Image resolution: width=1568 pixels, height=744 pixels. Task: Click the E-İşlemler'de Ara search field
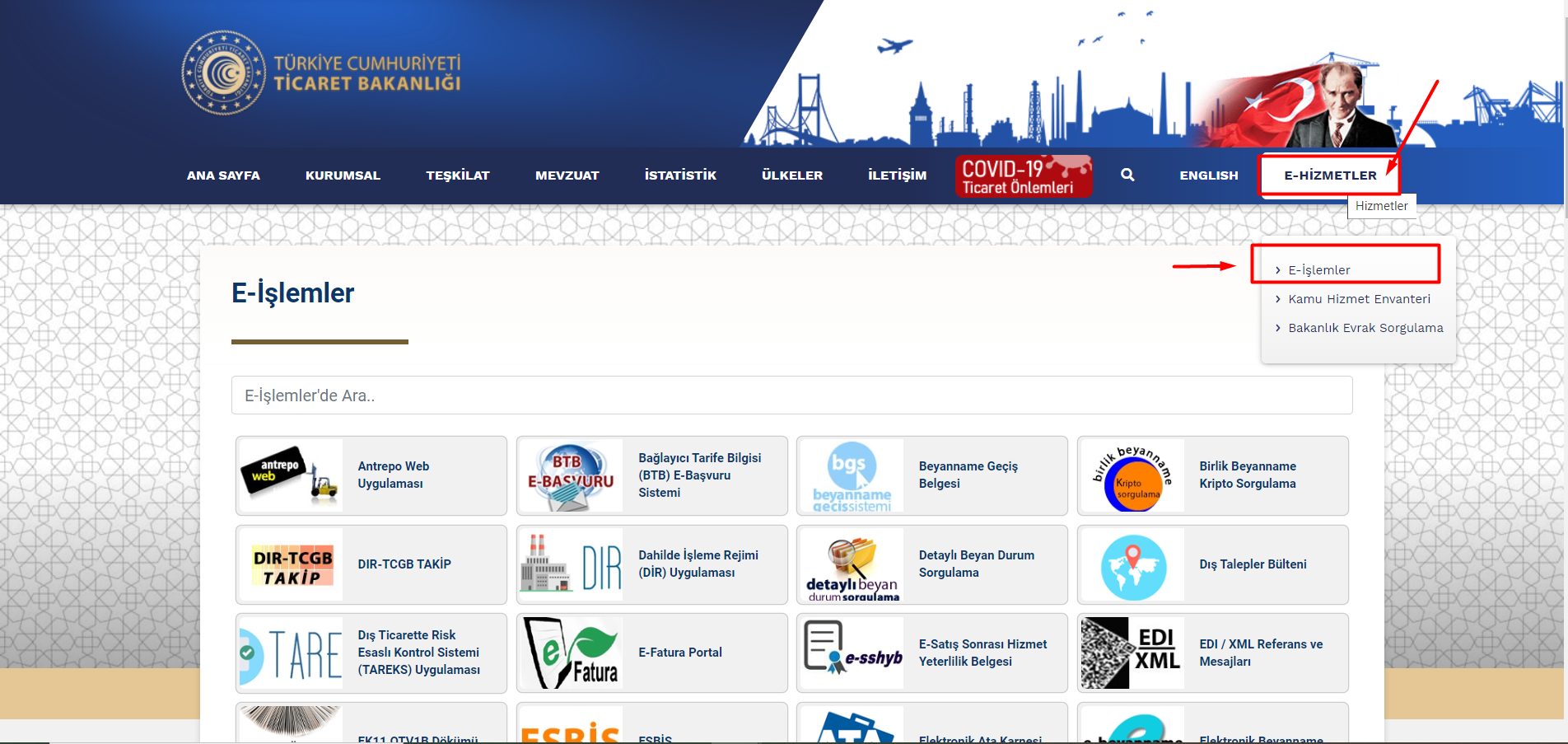(791, 395)
